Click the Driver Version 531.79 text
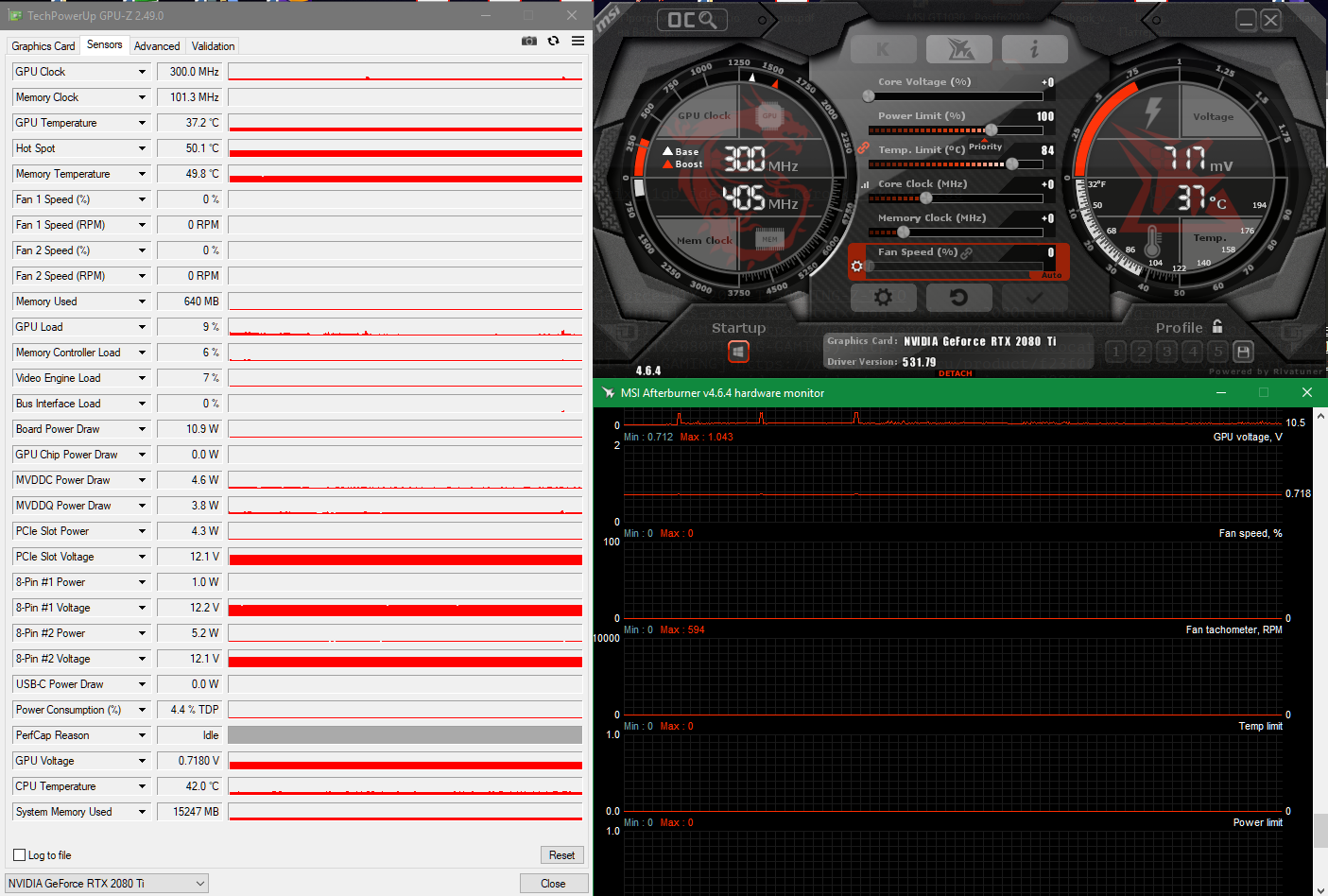 (x=882, y=362)
